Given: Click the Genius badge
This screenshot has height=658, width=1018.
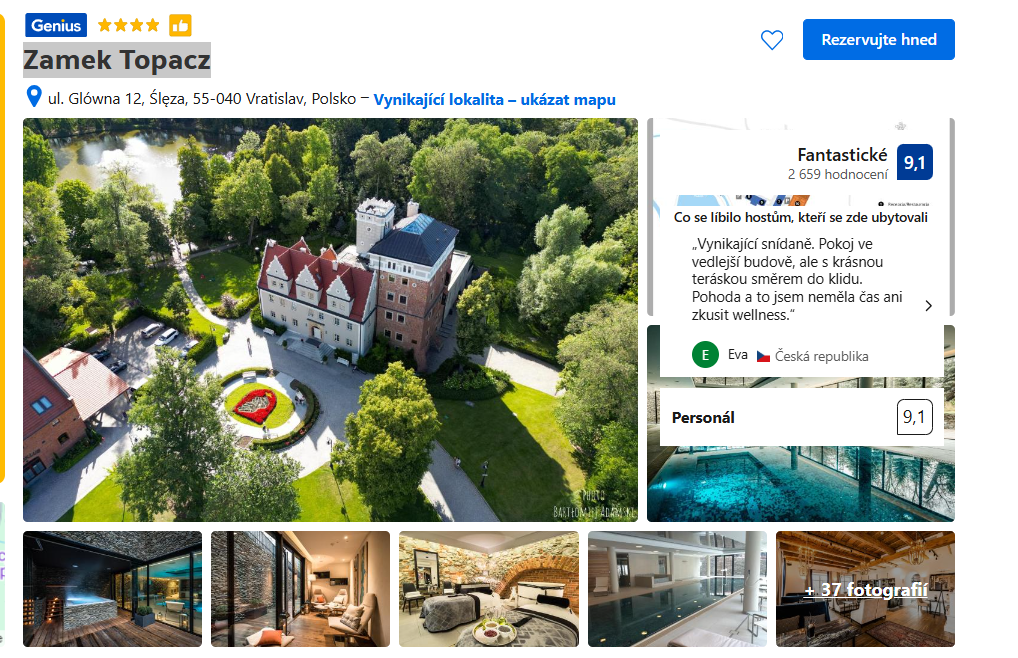Looking at the screenshot, I should [x=56, y=25].
